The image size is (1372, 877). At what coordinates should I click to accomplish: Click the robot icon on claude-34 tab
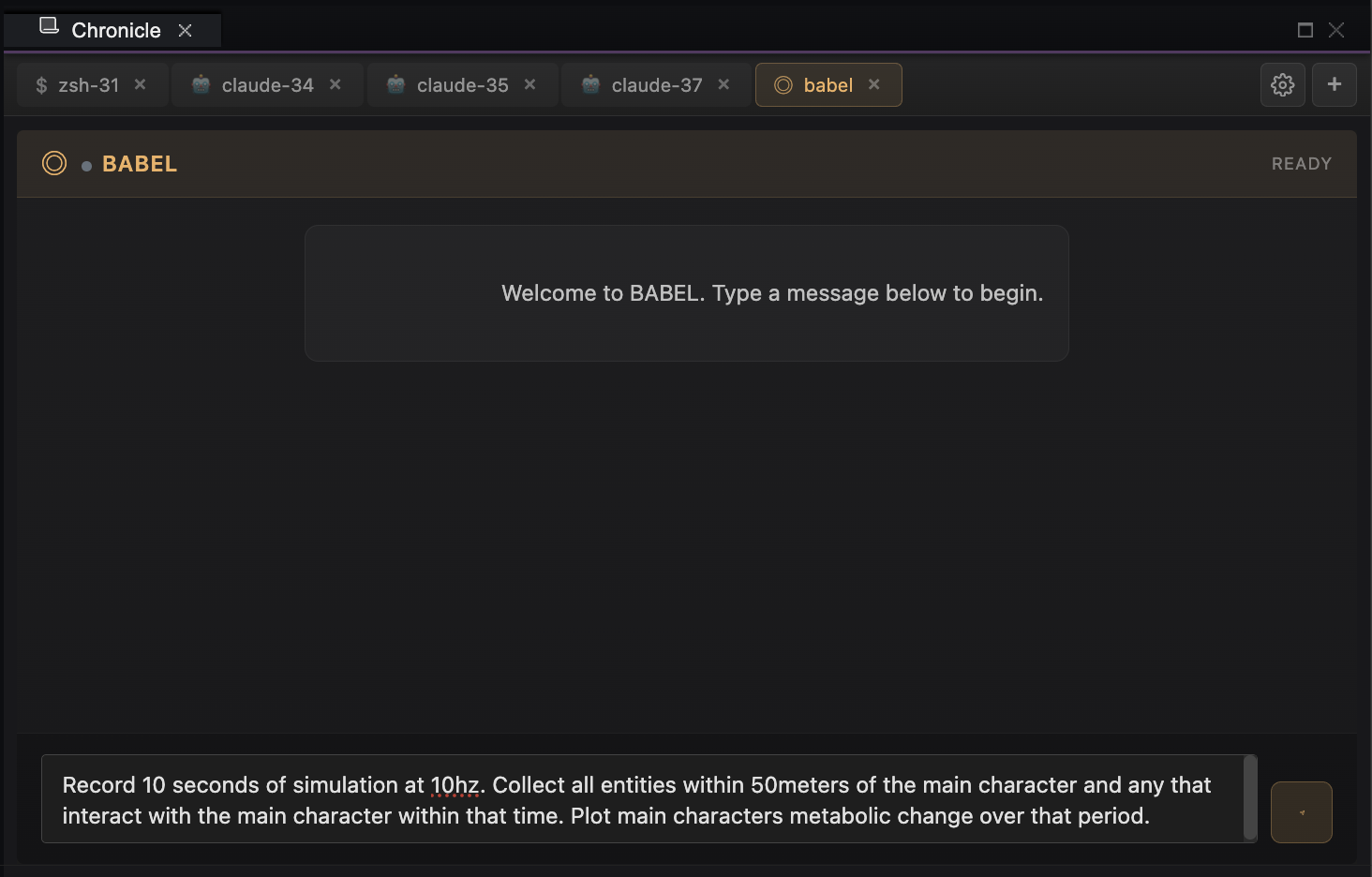tap(199, 84)
